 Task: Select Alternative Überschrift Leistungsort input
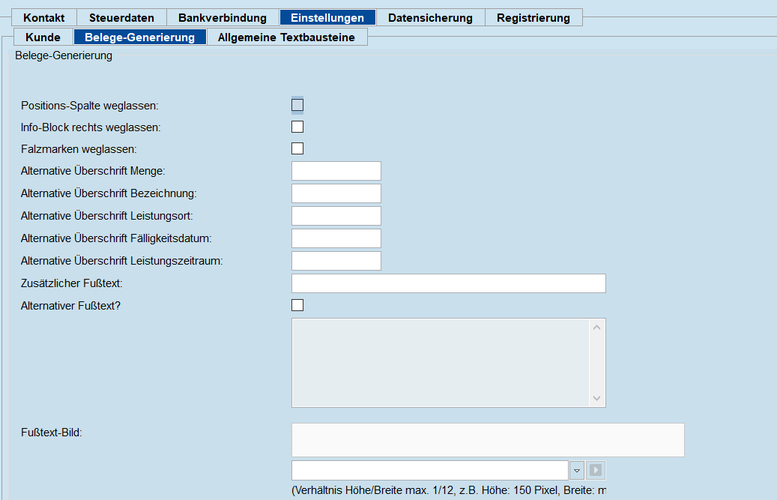pyautogui.click(x=336, y=216)
